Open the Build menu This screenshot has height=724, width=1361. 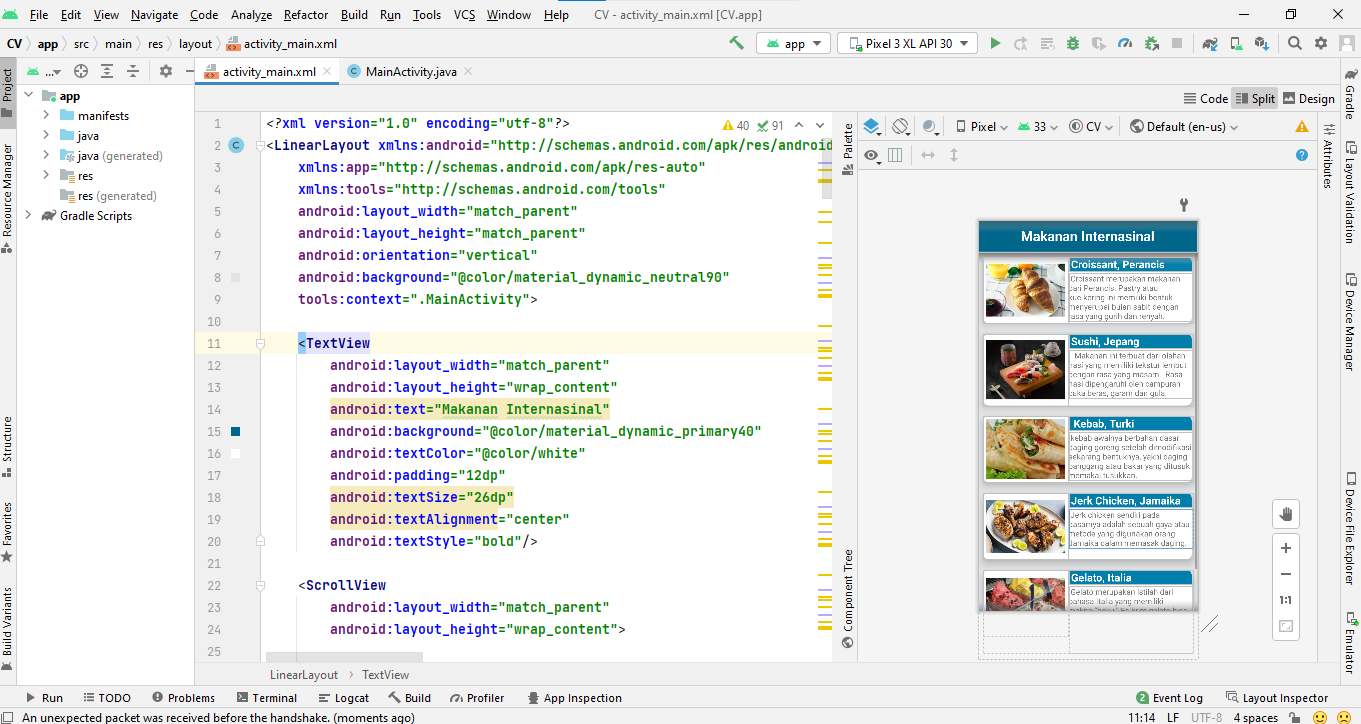pyautogui.click(x=354, y=15)
